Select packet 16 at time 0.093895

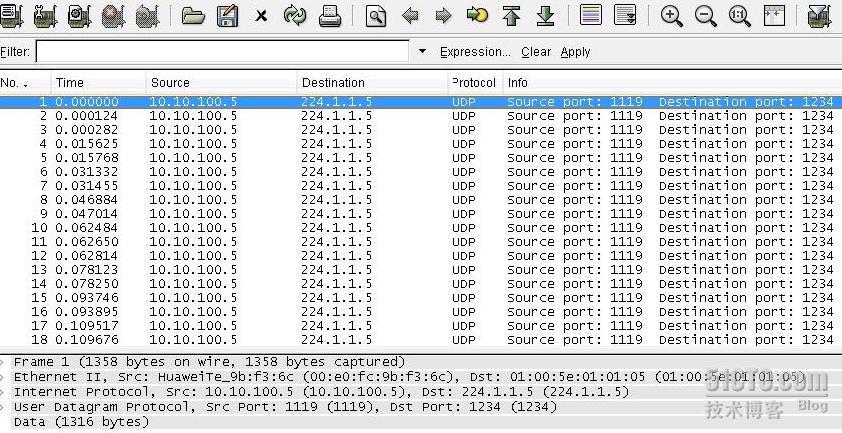coord(421,312)
